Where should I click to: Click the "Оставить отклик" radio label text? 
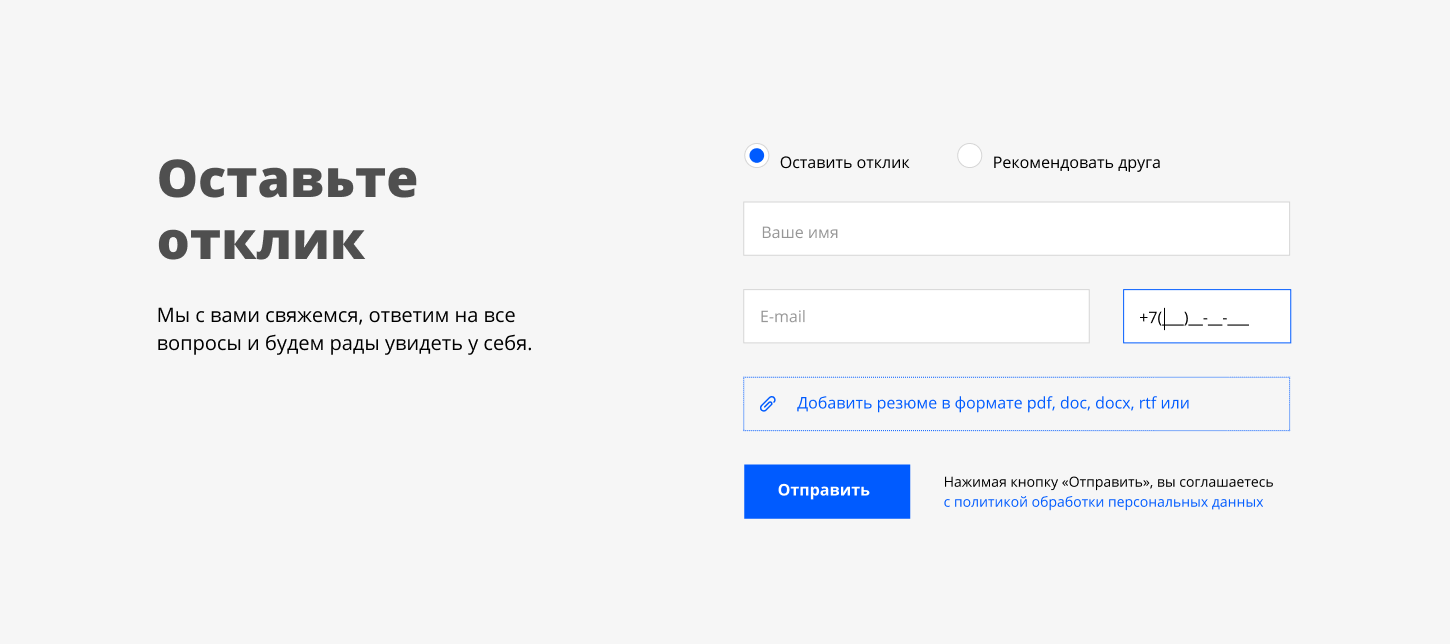click(844, 162)
